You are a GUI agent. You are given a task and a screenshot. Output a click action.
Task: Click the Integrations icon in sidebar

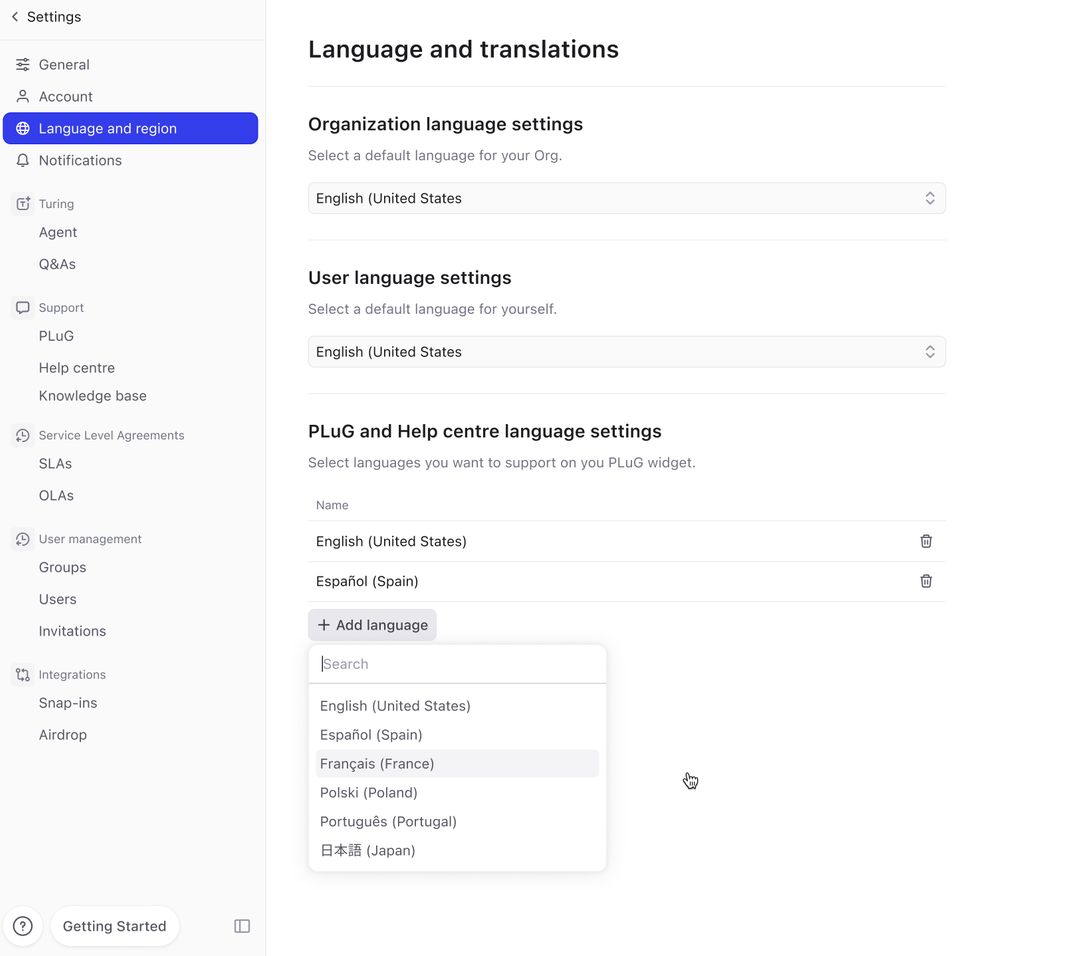[21, 674]
